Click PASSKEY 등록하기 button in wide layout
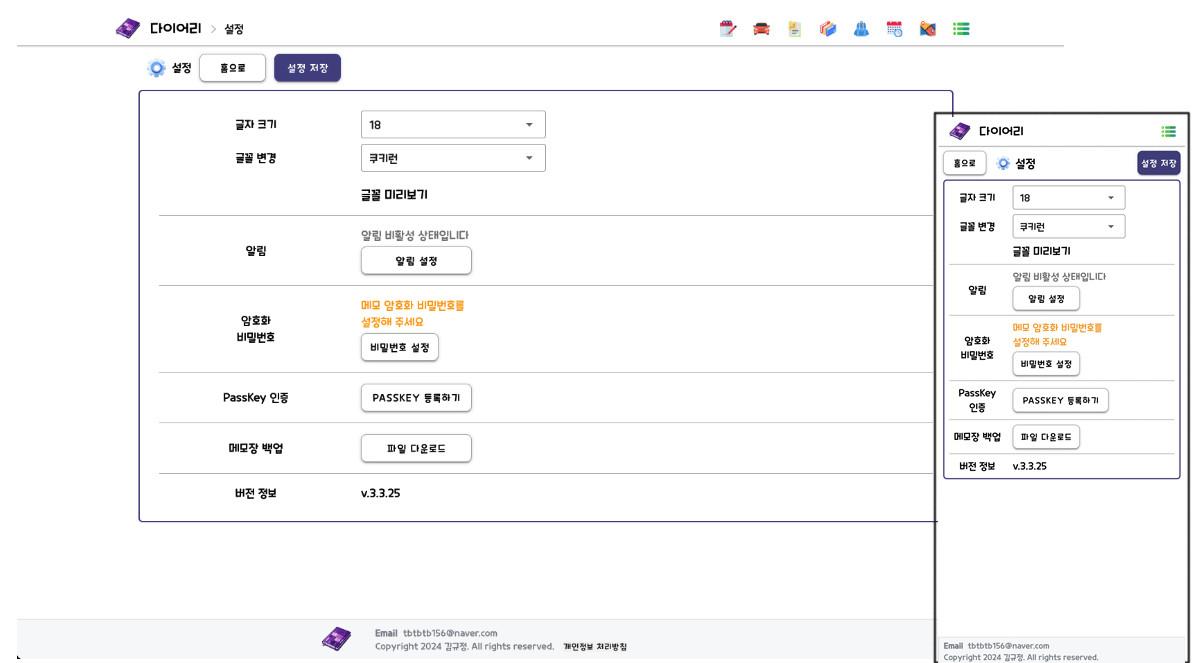This screenshot has width=1200, height=663. 415,398
